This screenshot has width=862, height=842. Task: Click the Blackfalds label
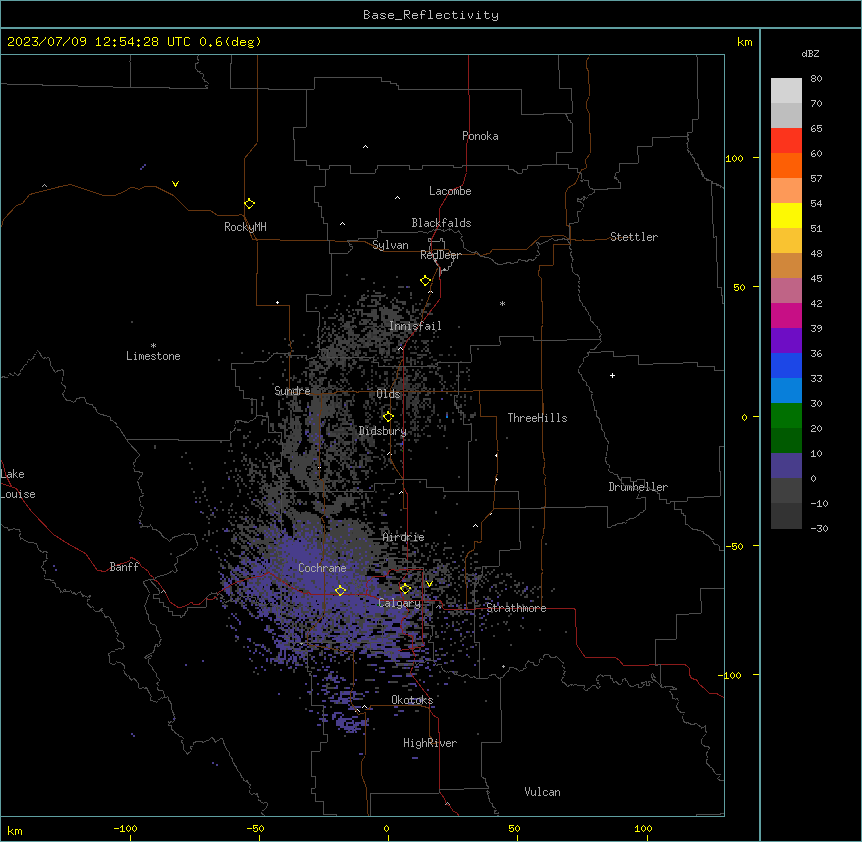coord(441,223)
